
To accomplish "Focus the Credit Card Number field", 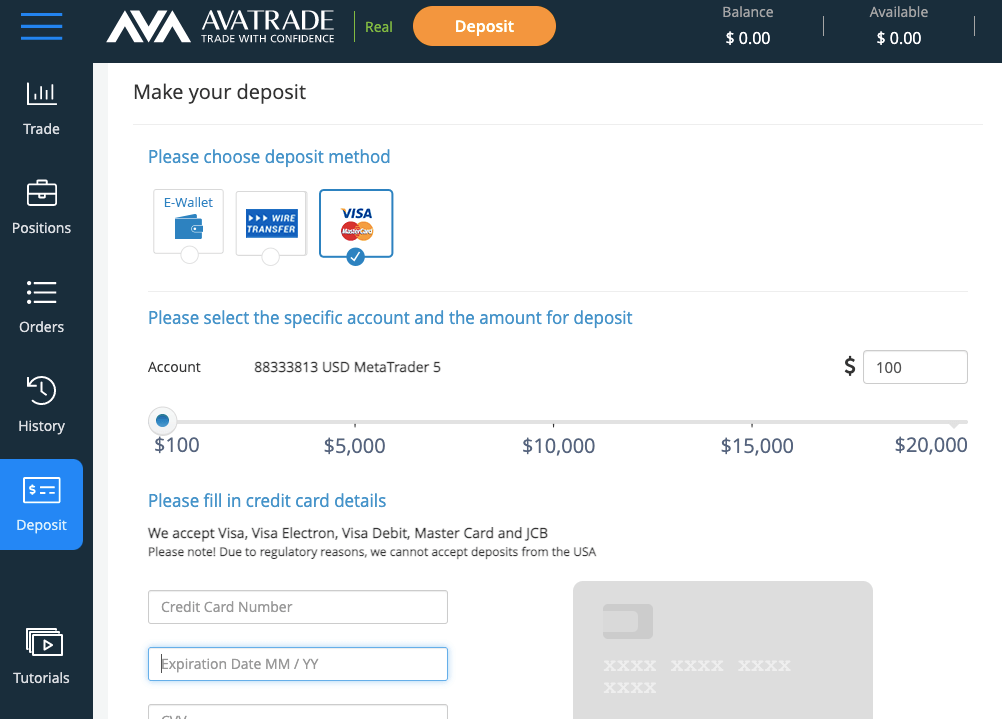I will coord(298,607).
